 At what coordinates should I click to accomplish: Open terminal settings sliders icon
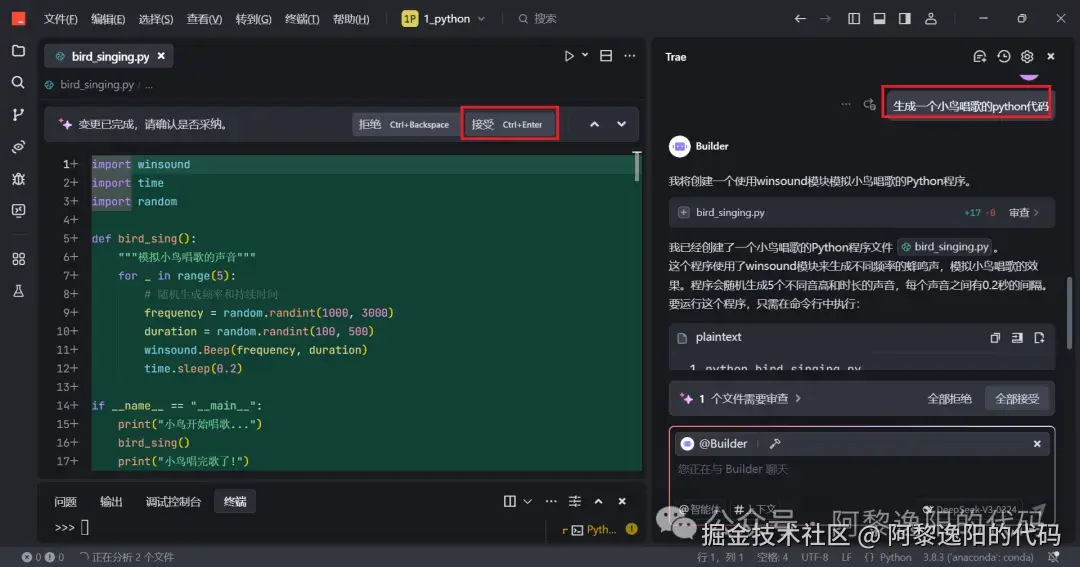click(x=574, y=501)
